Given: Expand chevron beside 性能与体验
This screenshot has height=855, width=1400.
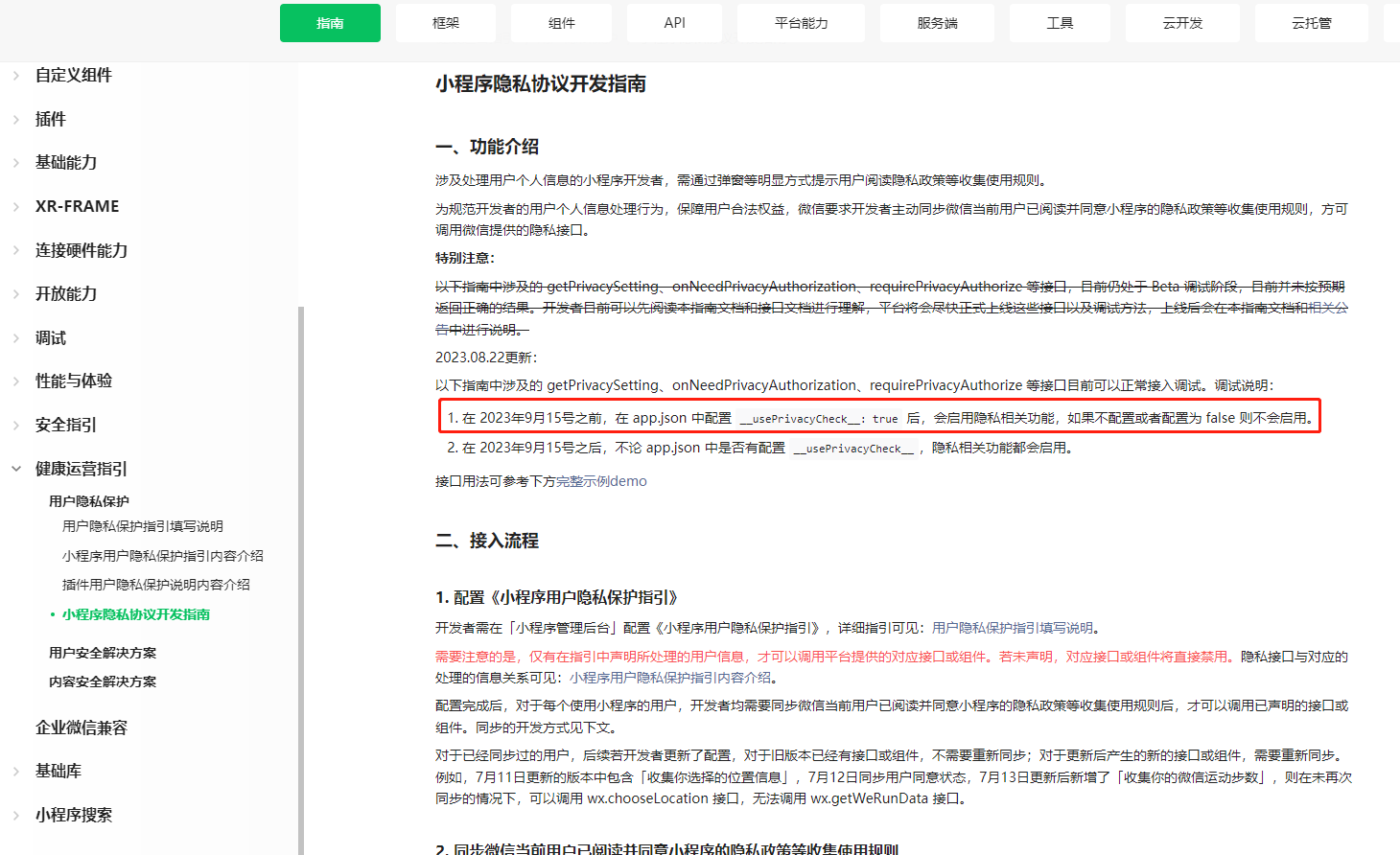Looking at the screenshot, I should point(16,381).
